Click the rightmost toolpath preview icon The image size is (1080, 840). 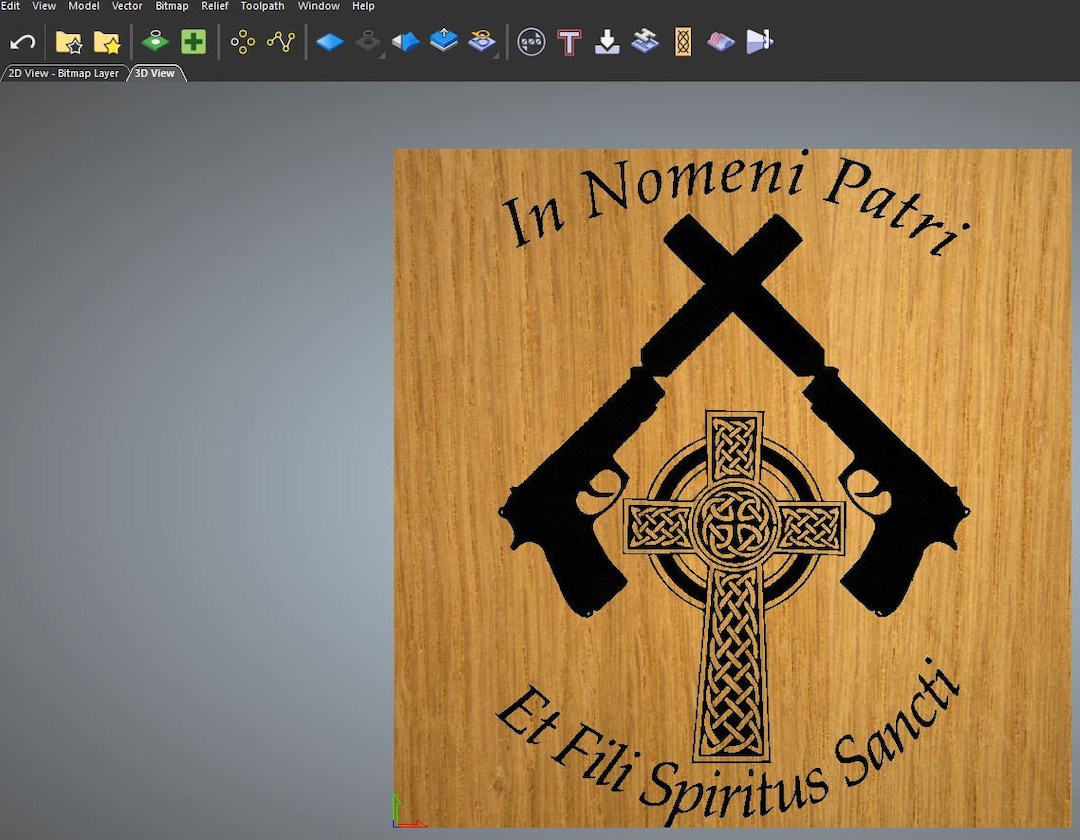coord(759,41)
